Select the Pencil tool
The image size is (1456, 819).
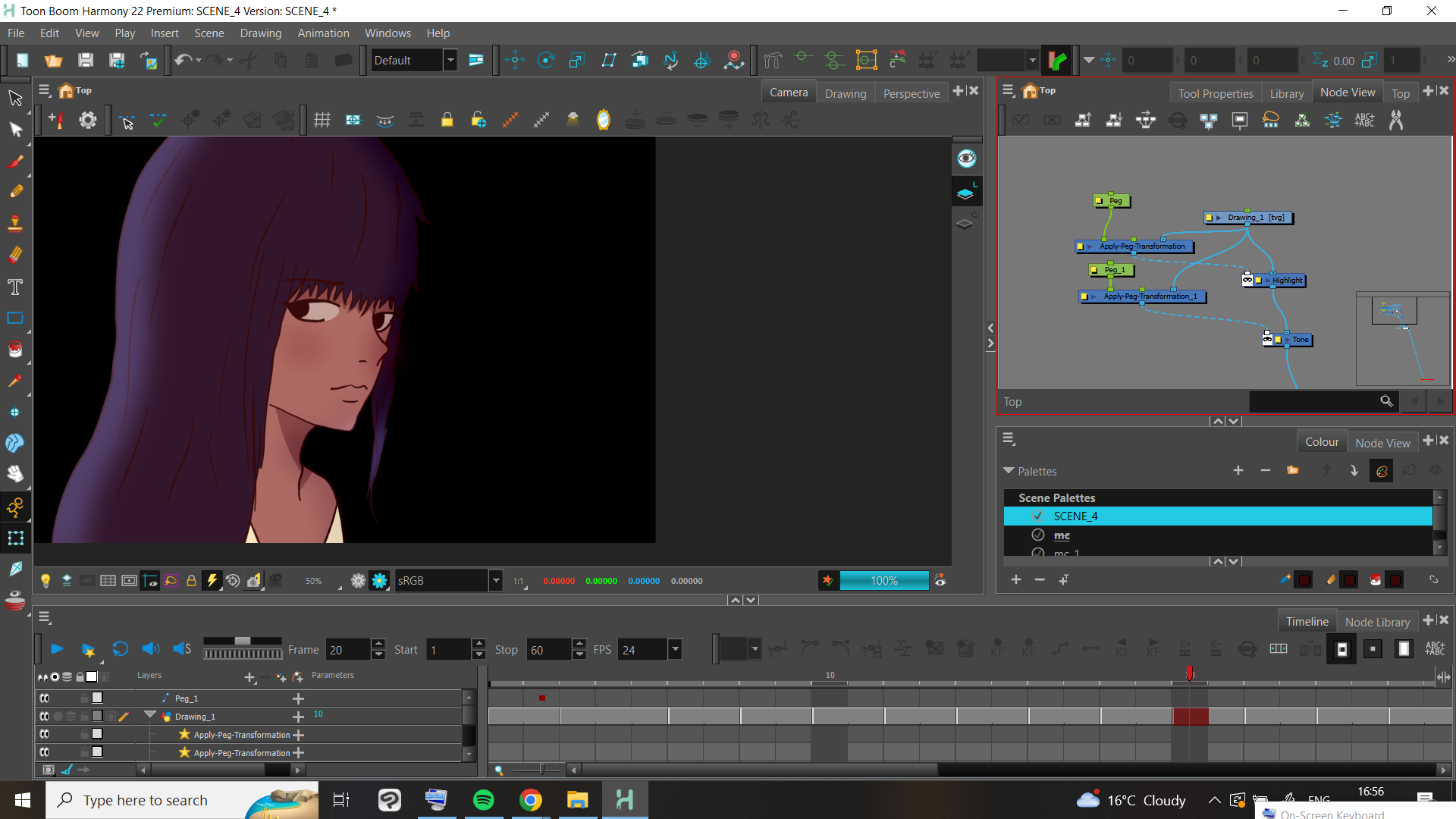coord(15,192)
